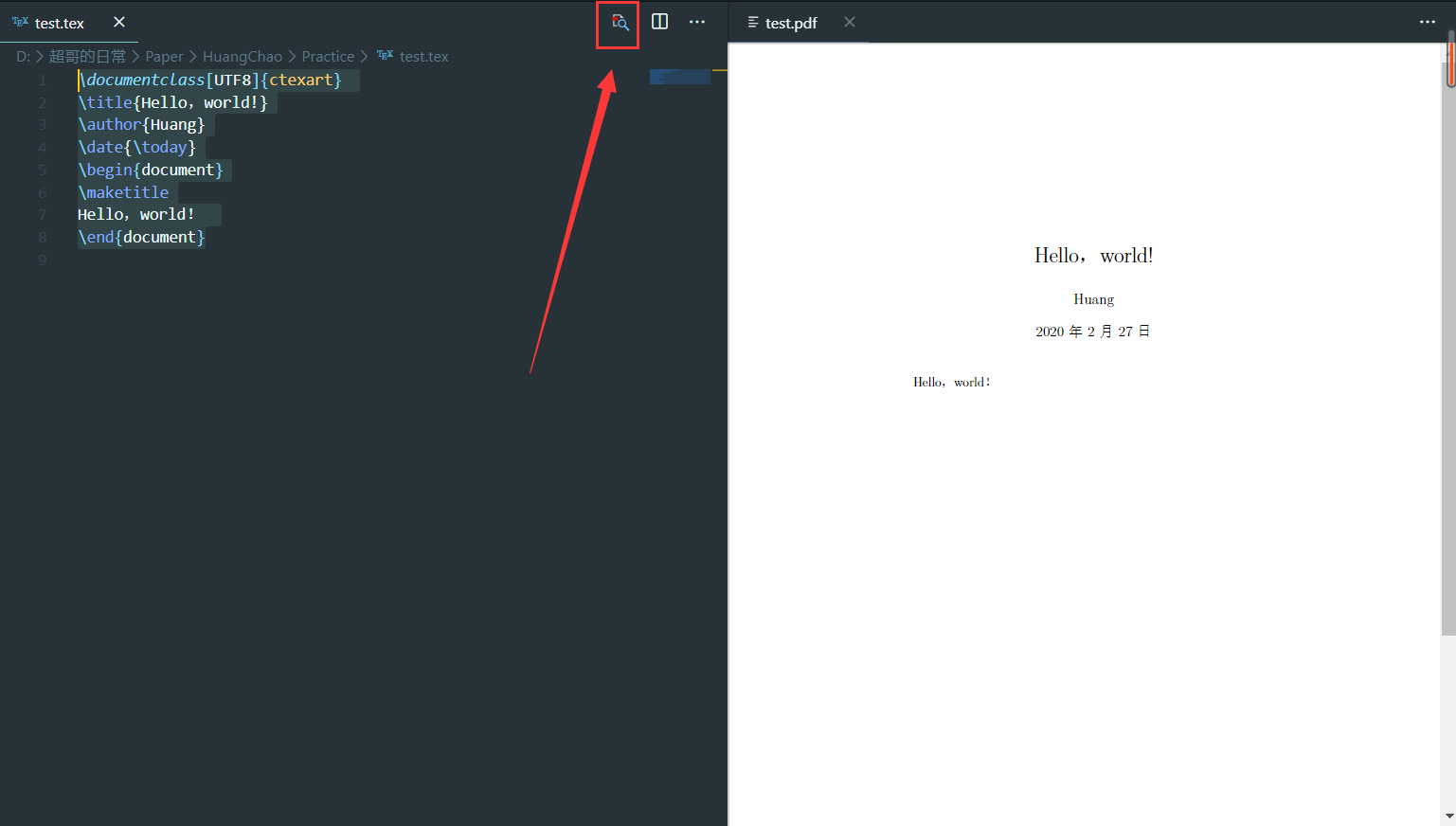Open the Practice breadcrumb dropdown

(x=328, y=56)
